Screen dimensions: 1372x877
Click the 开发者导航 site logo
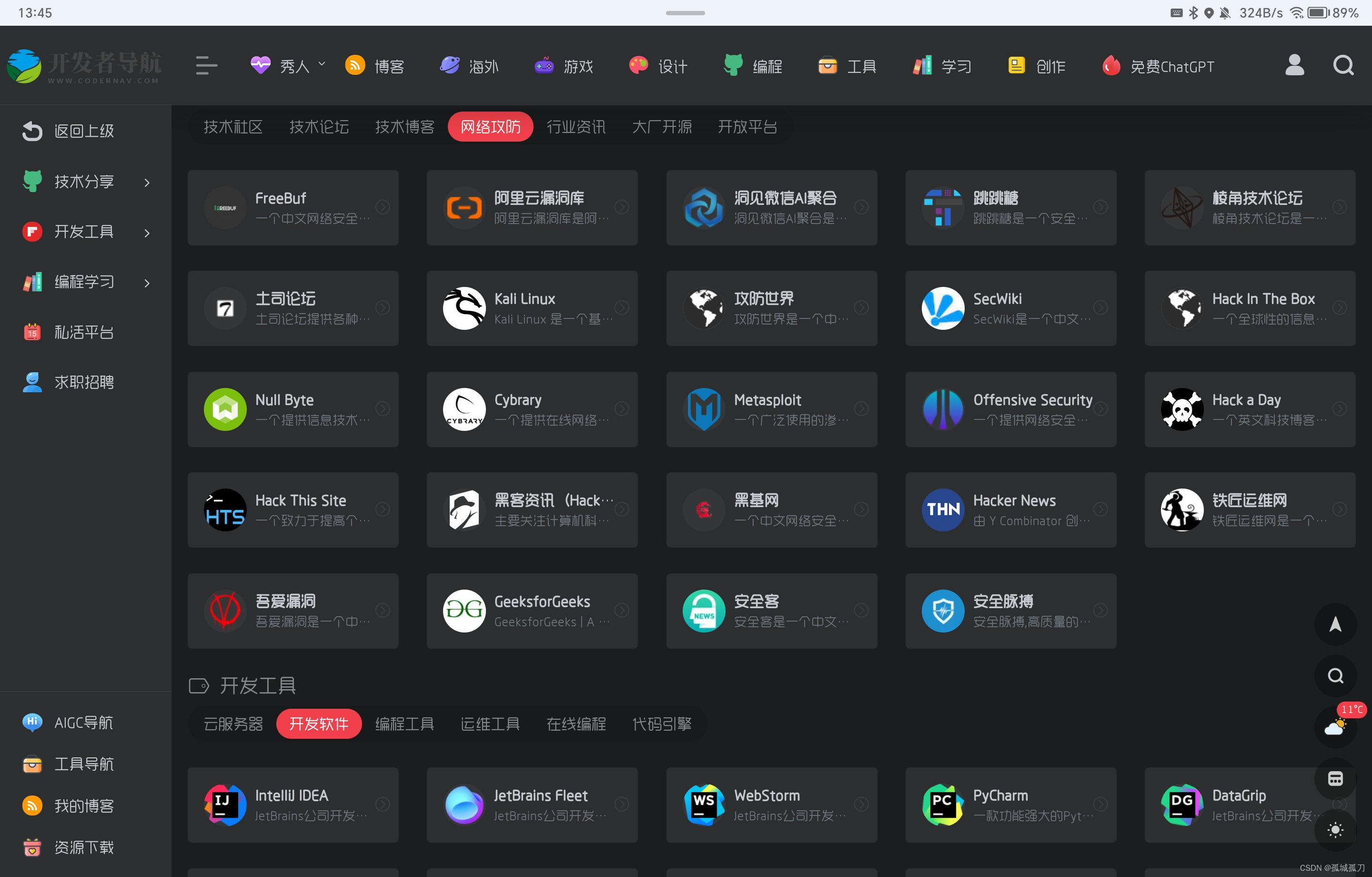pyautogui.click(x=84, y=66)
